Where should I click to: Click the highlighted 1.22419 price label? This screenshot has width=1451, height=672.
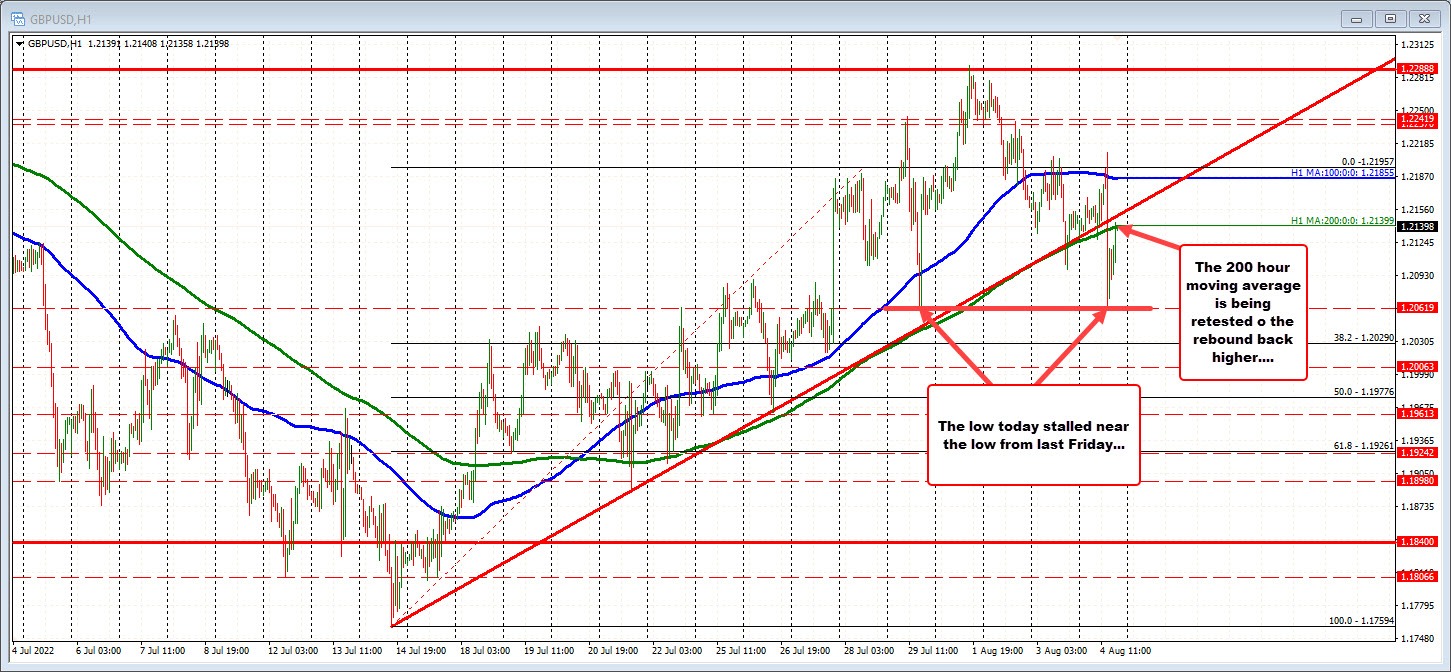point(1420,119)
